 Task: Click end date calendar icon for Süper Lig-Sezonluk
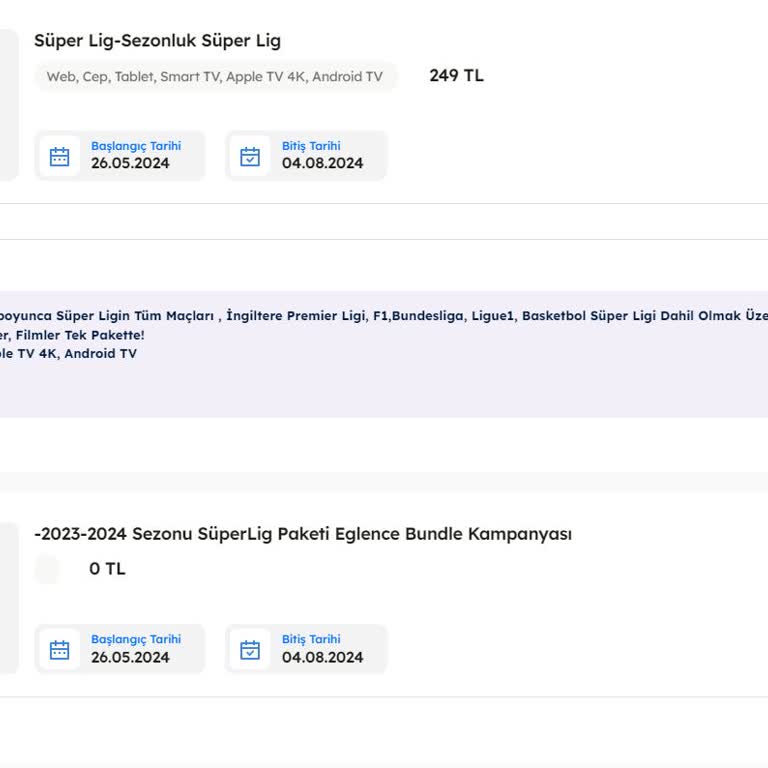pos(250,156)
